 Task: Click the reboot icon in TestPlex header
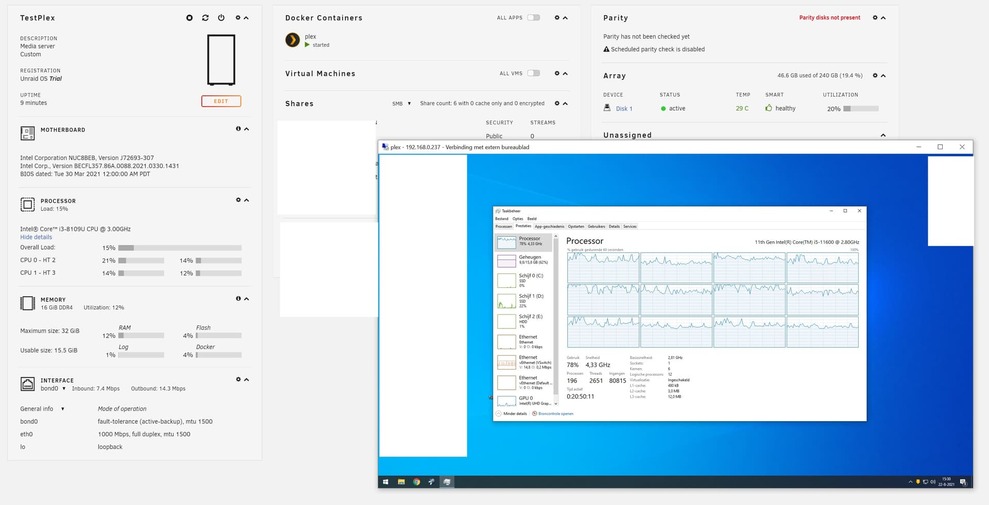pos(205,18)
